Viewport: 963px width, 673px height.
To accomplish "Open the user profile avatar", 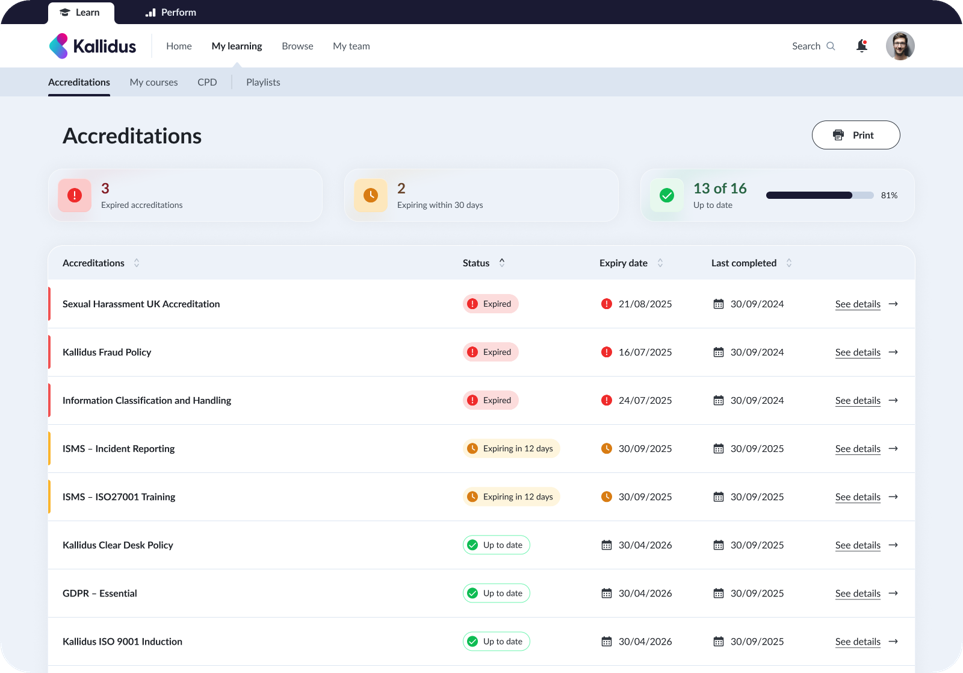I will tap(900, 46).
